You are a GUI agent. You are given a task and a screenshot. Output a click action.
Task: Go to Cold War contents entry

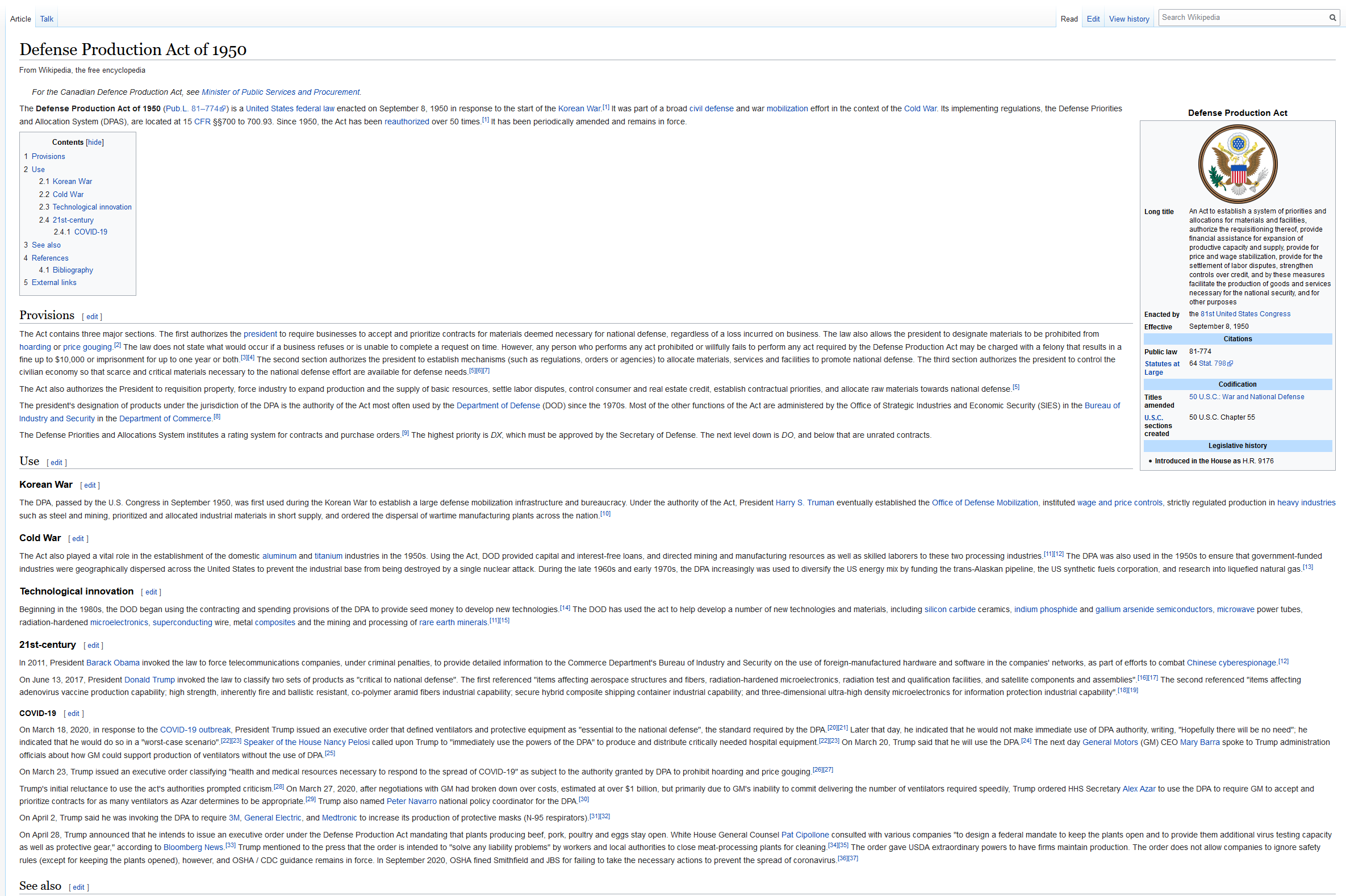click(68, 195)
